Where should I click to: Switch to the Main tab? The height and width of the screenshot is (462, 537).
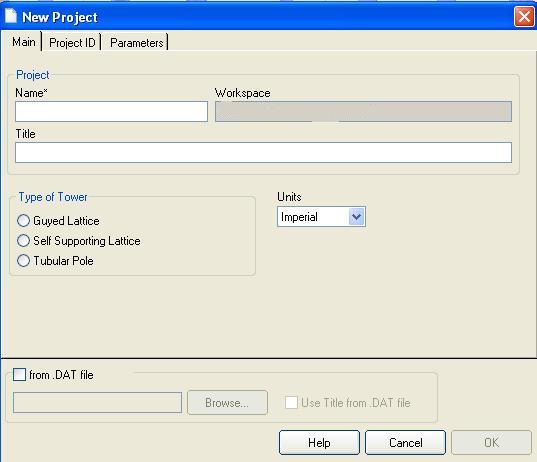coord(23,42)
